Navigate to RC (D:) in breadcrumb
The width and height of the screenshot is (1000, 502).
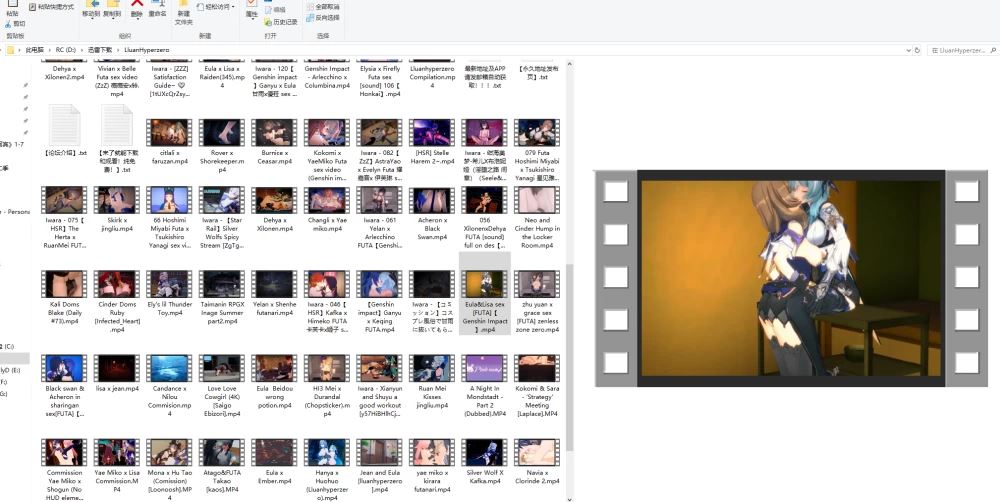[x=66, y=50]
